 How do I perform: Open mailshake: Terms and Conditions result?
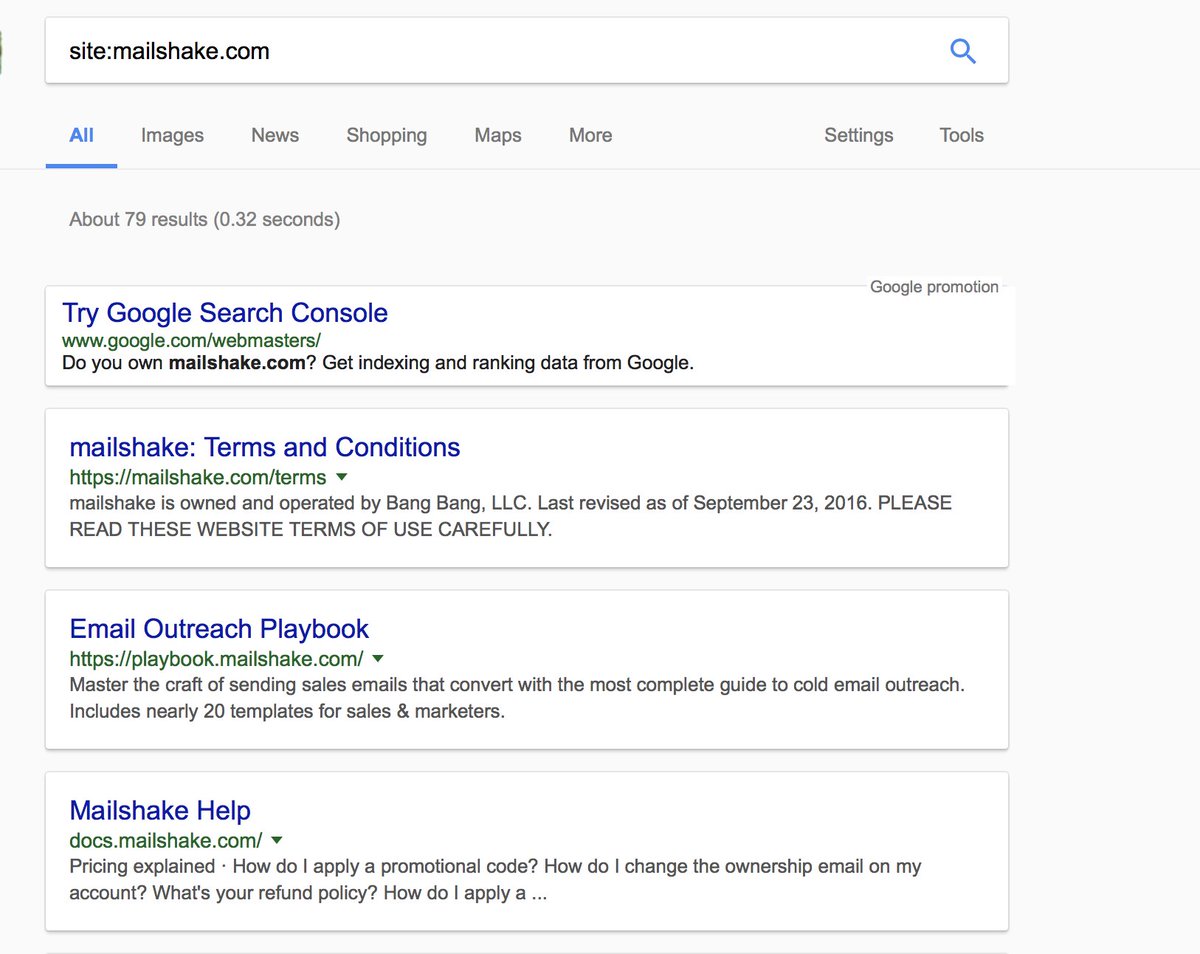(265, 447)
